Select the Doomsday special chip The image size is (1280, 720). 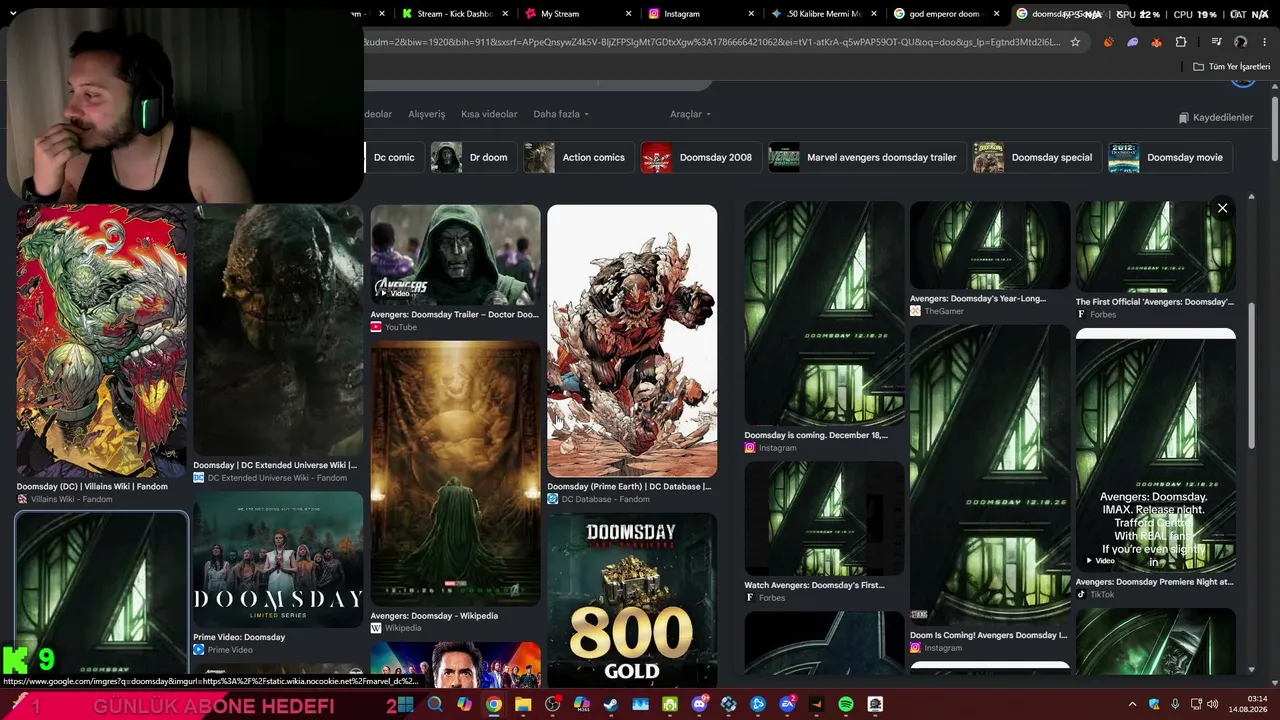(x=1036, y=157)
